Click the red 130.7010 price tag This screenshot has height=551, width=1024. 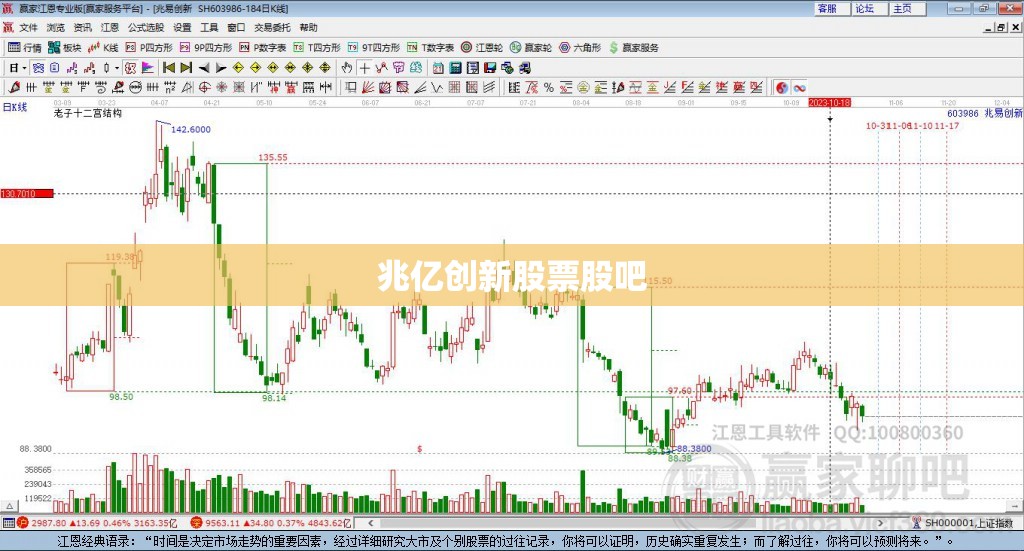click(x=27, y=193)
